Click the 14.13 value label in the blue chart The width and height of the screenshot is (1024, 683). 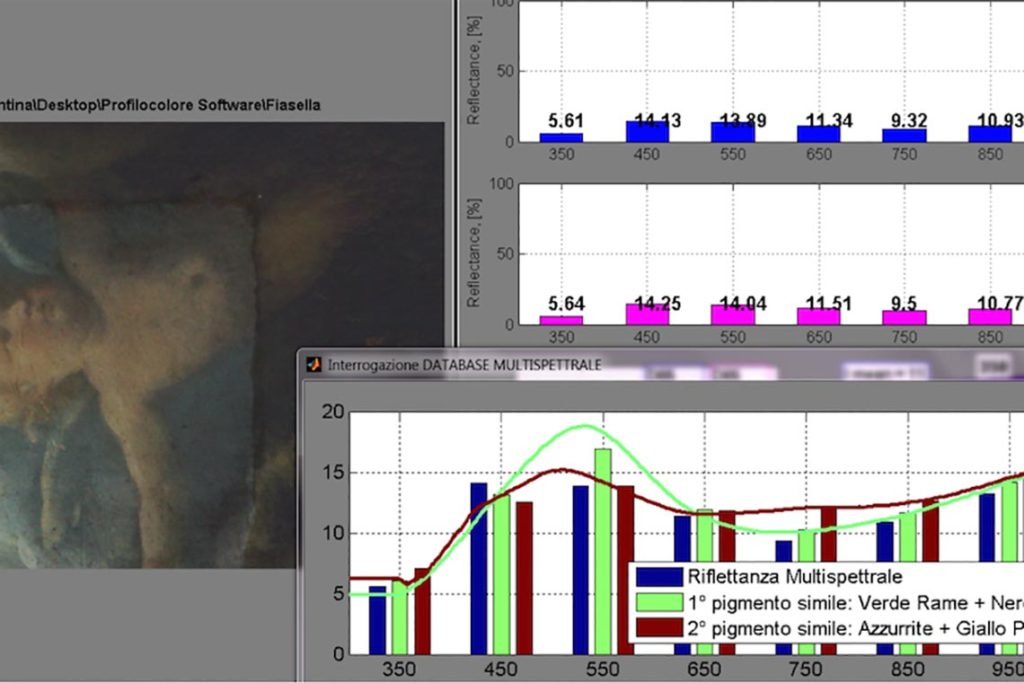[658, 121]
